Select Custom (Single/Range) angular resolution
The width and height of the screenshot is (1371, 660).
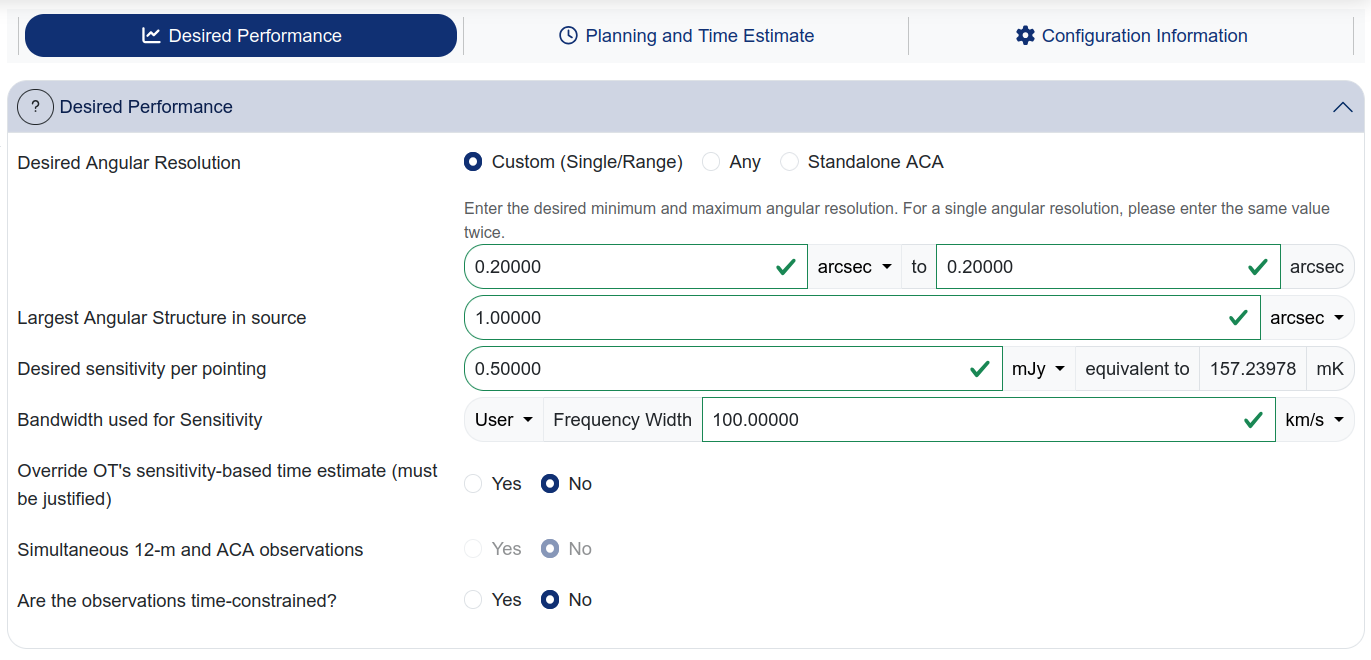[x=474, y=162]
